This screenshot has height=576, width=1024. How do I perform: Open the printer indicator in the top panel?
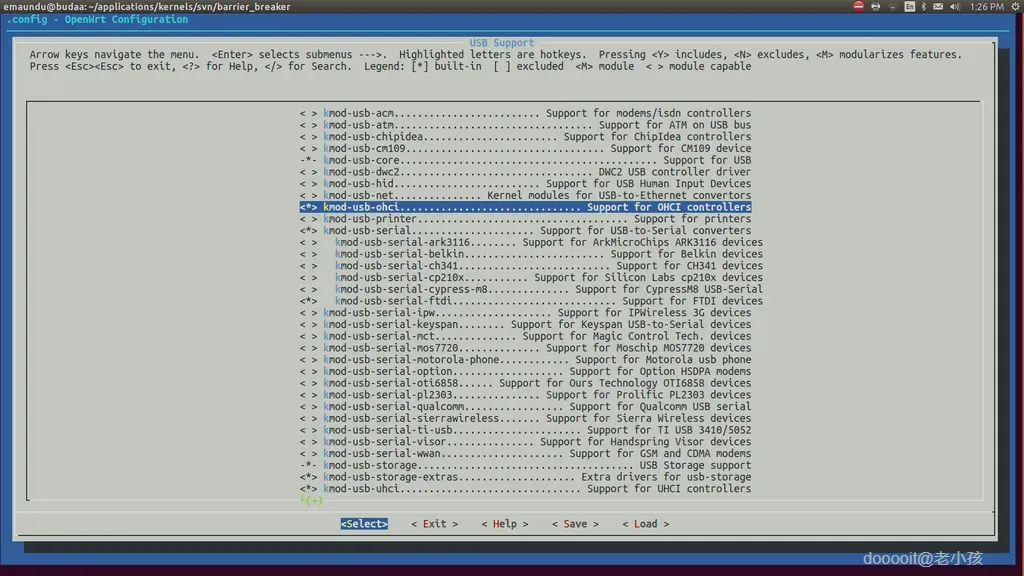tap(876, 7)
